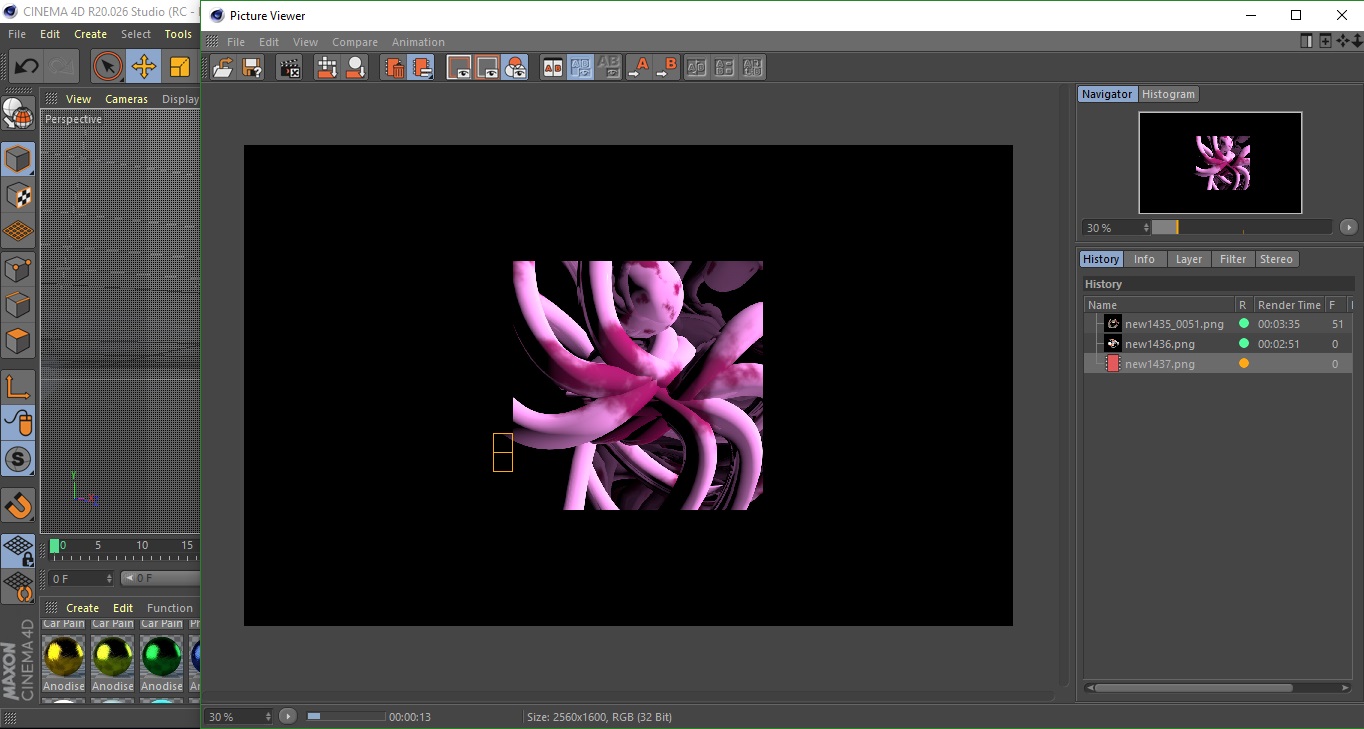This screenshot has width=1364, height=729.
Task: Toggle the locked workplane icon
Action: 18,550
